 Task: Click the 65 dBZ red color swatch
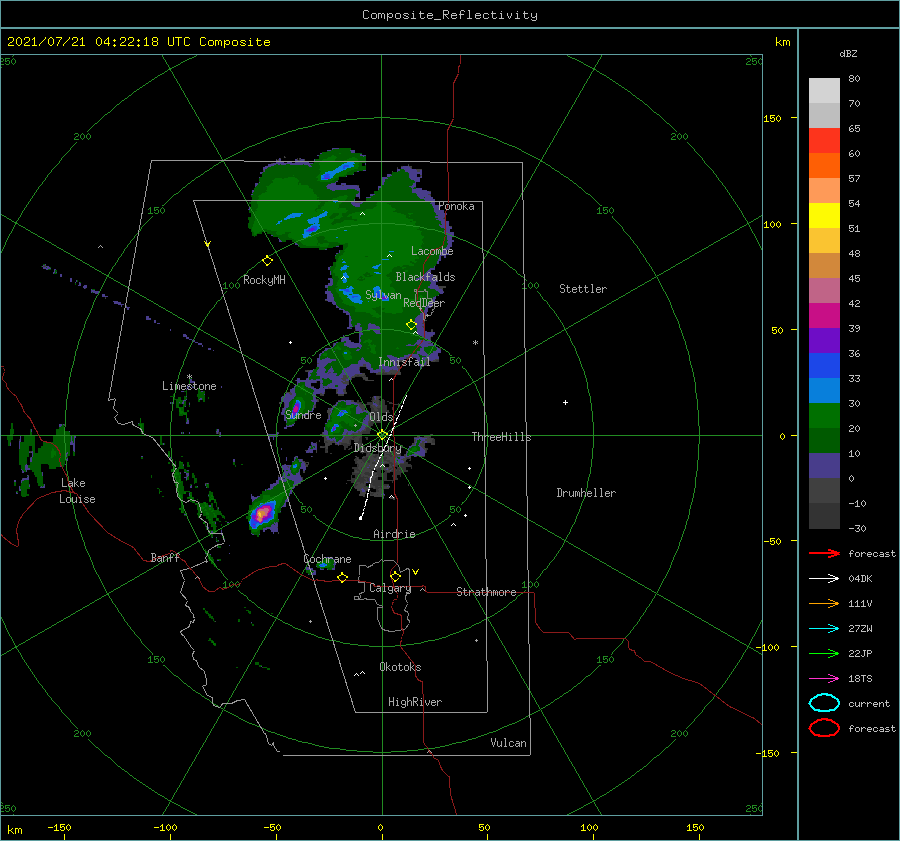[x=824, y=141]
